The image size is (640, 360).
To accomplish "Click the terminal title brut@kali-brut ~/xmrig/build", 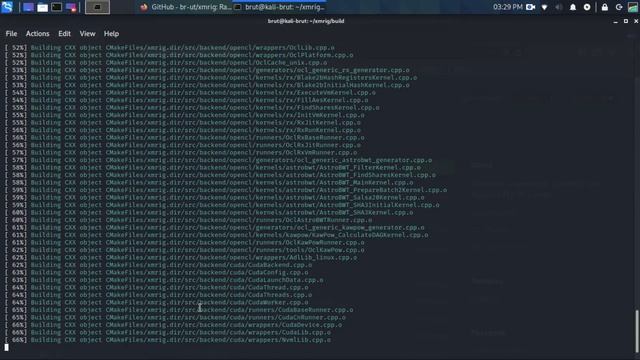I will [306, 21].
